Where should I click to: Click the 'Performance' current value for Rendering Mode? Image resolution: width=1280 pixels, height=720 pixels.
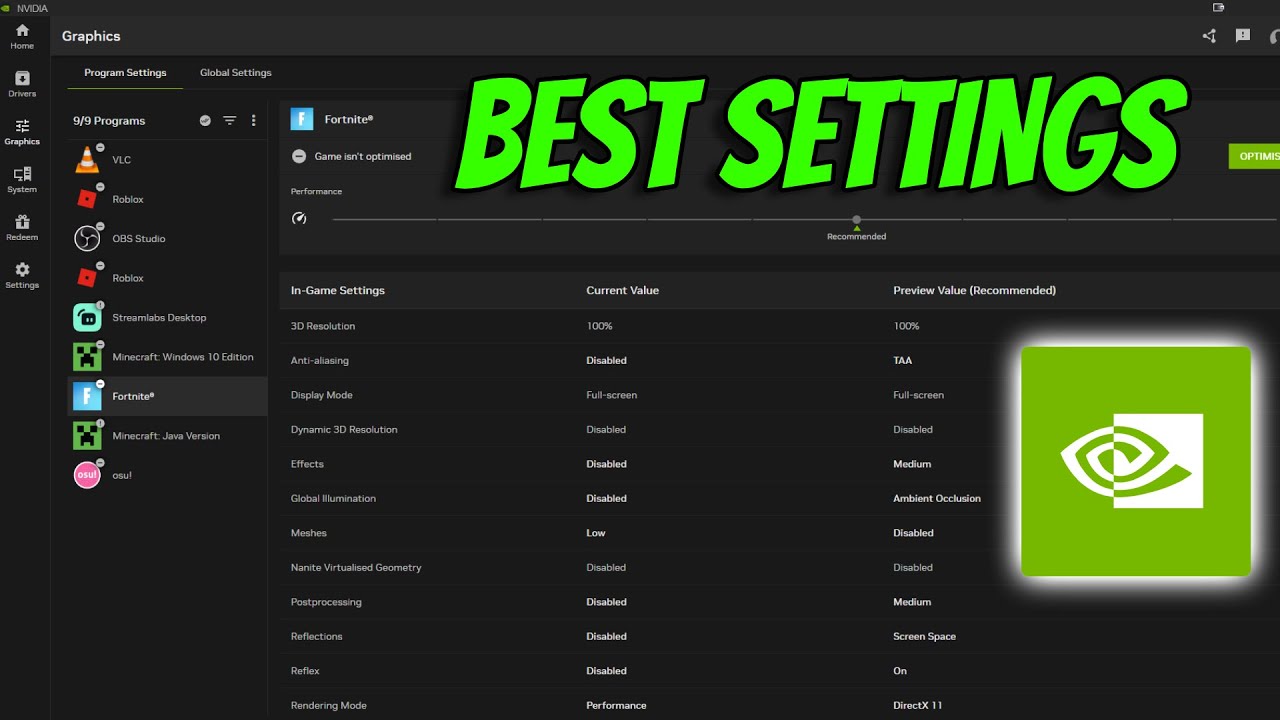616,705
